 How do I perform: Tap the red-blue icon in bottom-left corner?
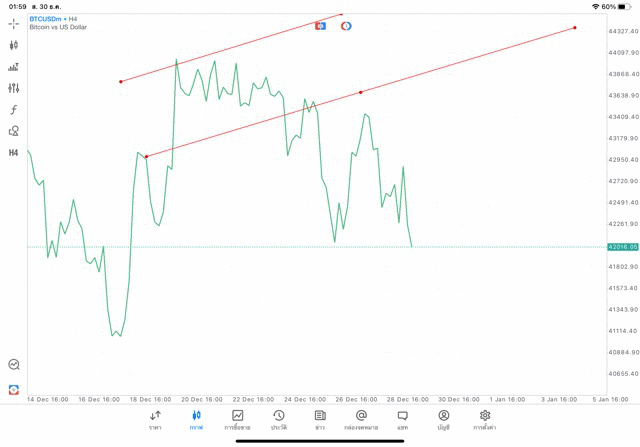tap(14, 389)
